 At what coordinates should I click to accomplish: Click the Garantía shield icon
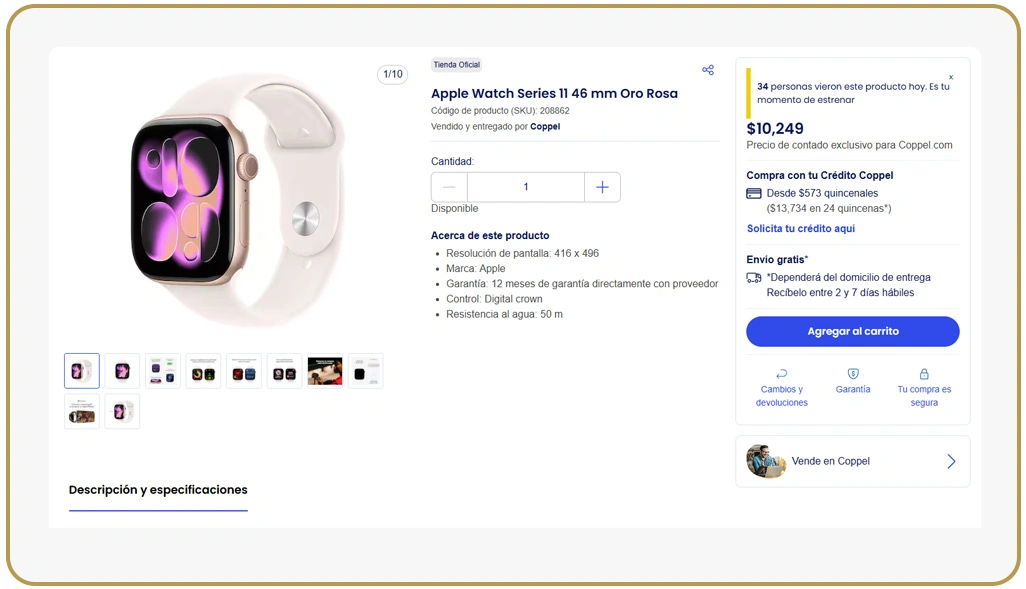[x=853, y=373]
